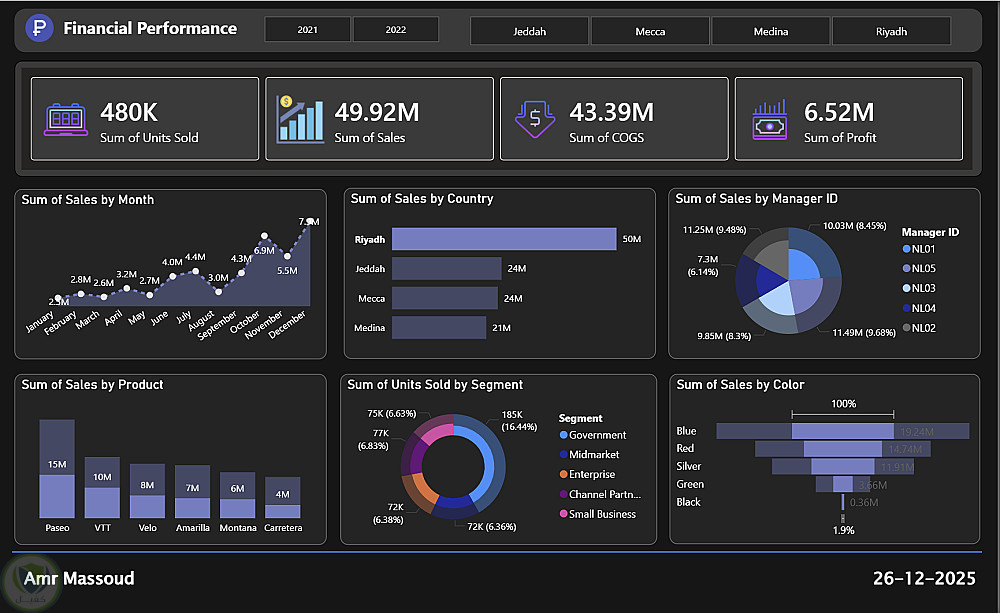Click the 11.25M (9.48%) pie label
The width and height of the screenshot is (1000, 613).
click(714, 230)
